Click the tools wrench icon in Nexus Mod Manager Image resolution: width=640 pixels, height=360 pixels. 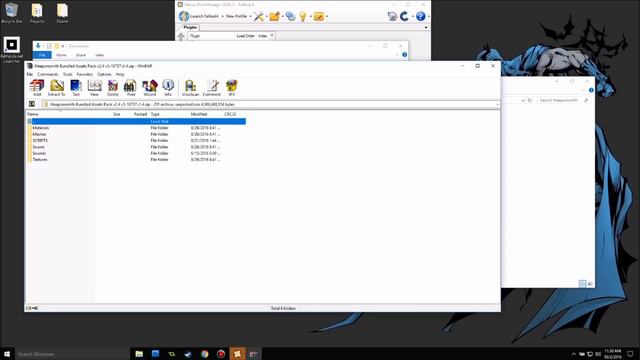(x=258, y=16)
